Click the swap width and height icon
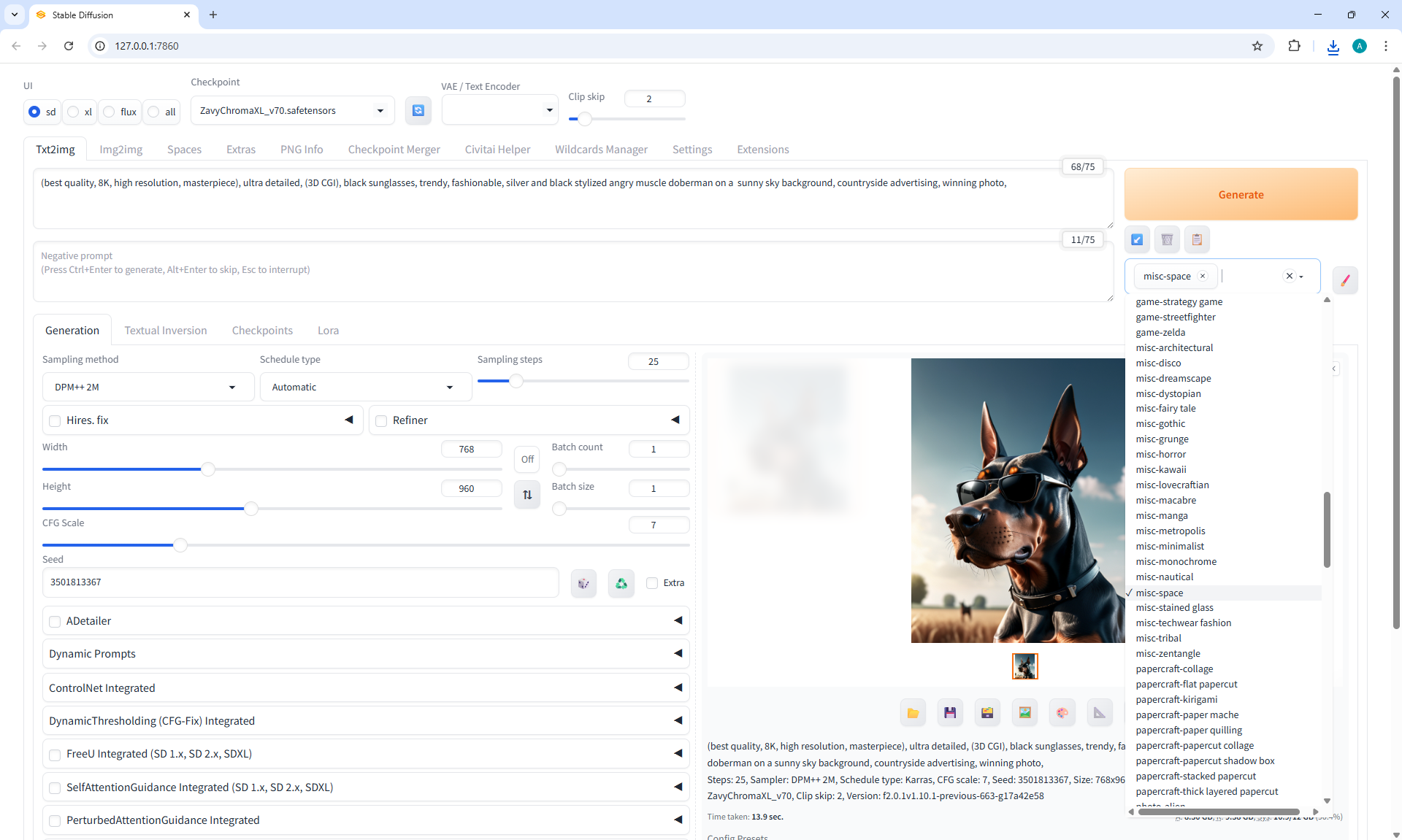Screen dimensions: 1402x840 tap(527, 495)
